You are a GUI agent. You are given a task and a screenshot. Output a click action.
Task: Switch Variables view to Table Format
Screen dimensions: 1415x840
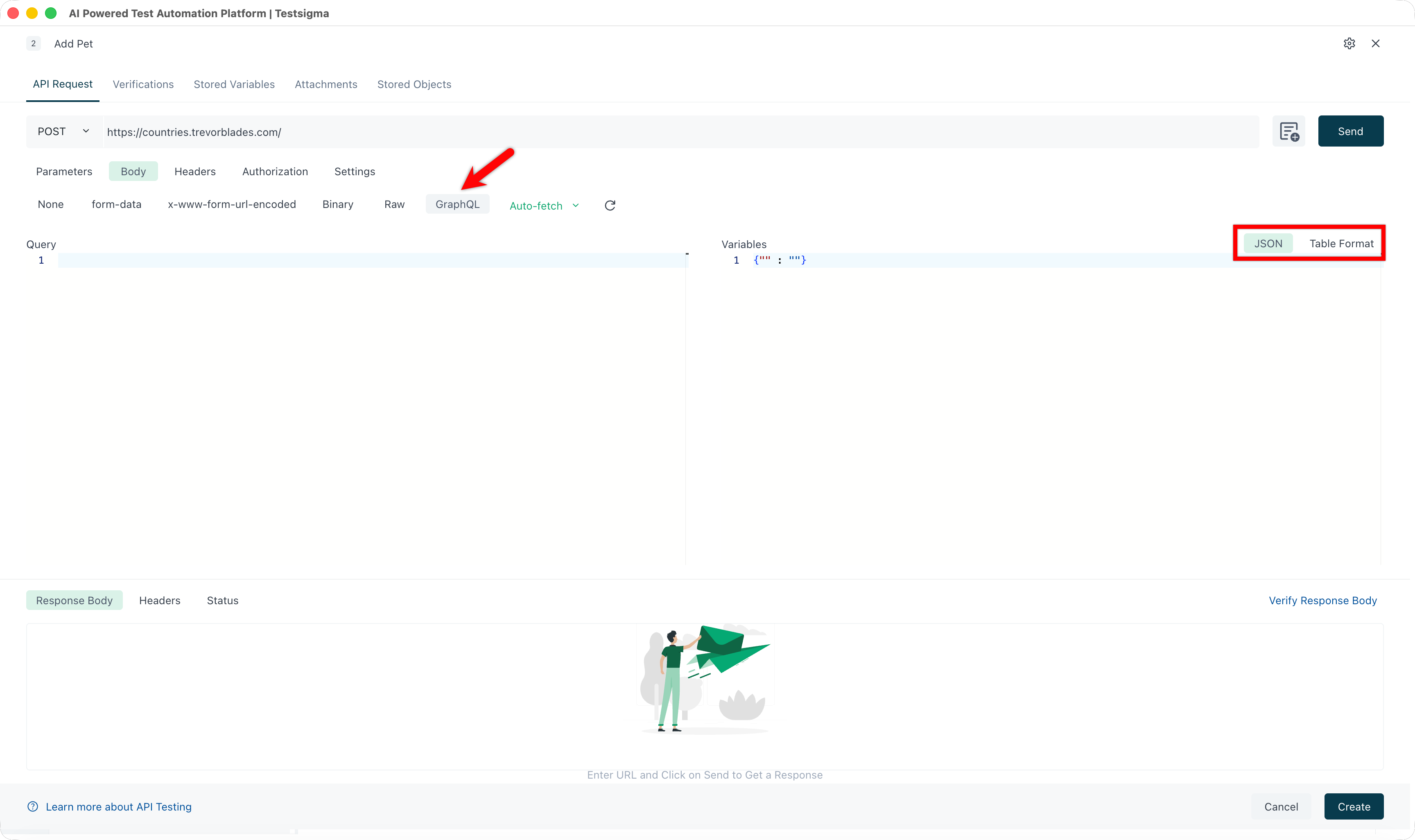tap(1341, 244)
